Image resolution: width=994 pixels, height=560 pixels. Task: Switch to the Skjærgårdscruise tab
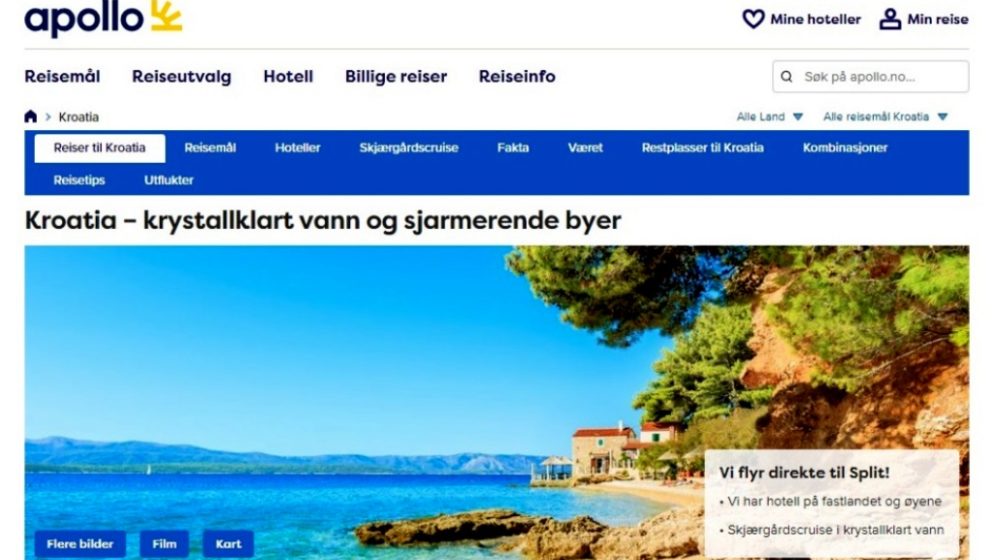pyautogui.click(x=408, y=148)
